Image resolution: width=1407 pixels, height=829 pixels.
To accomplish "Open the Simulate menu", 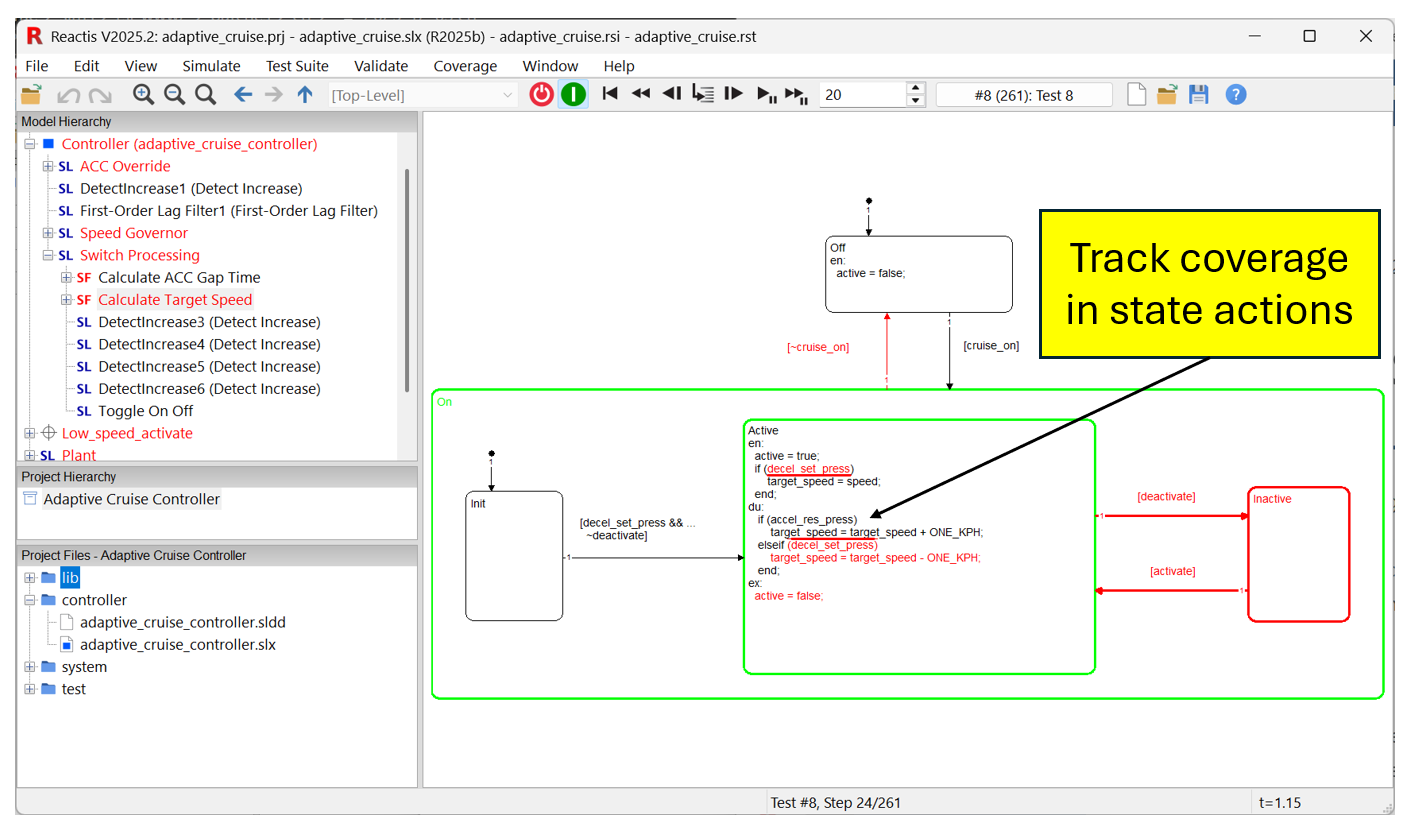I will click(x=211, y=66).
